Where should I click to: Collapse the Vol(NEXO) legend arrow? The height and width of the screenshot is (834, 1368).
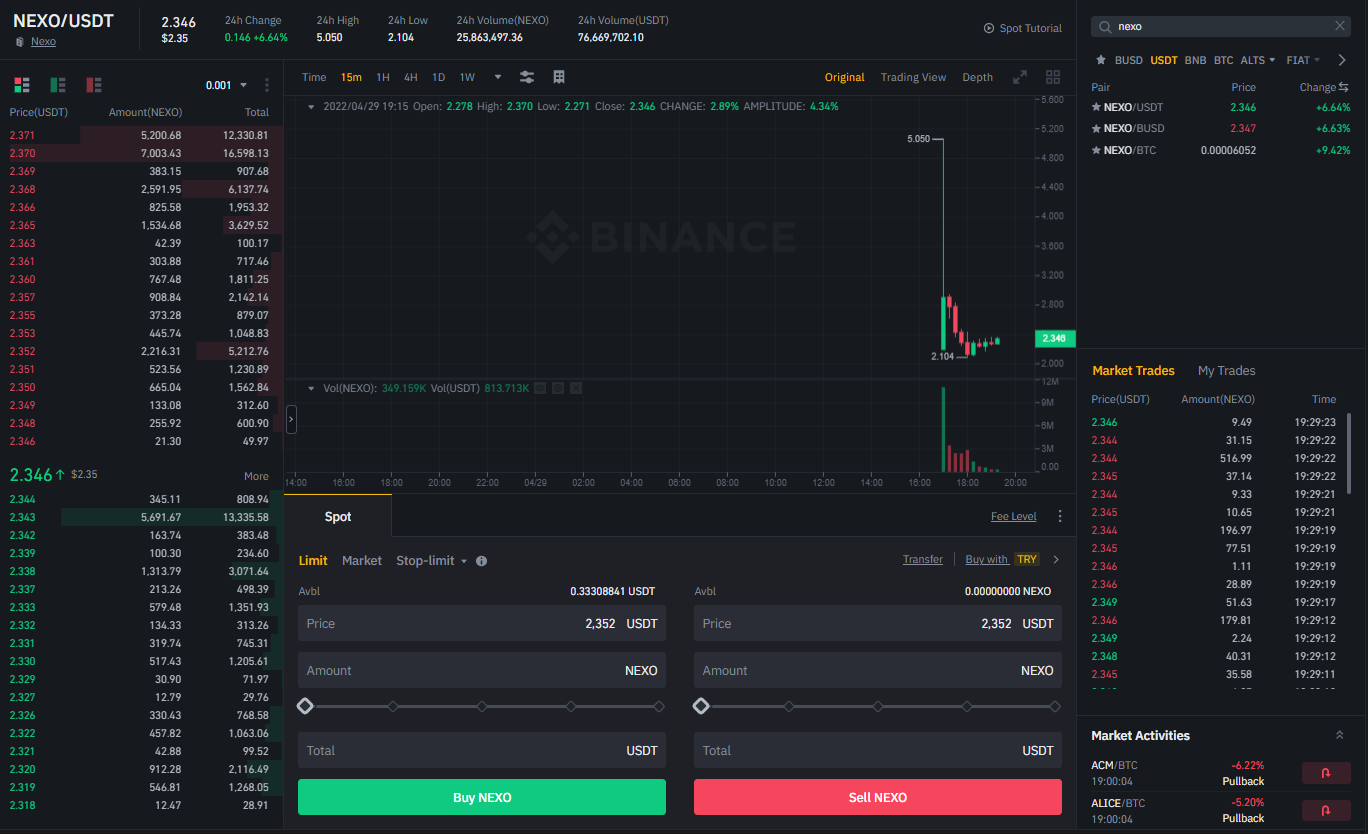(311, 387)
